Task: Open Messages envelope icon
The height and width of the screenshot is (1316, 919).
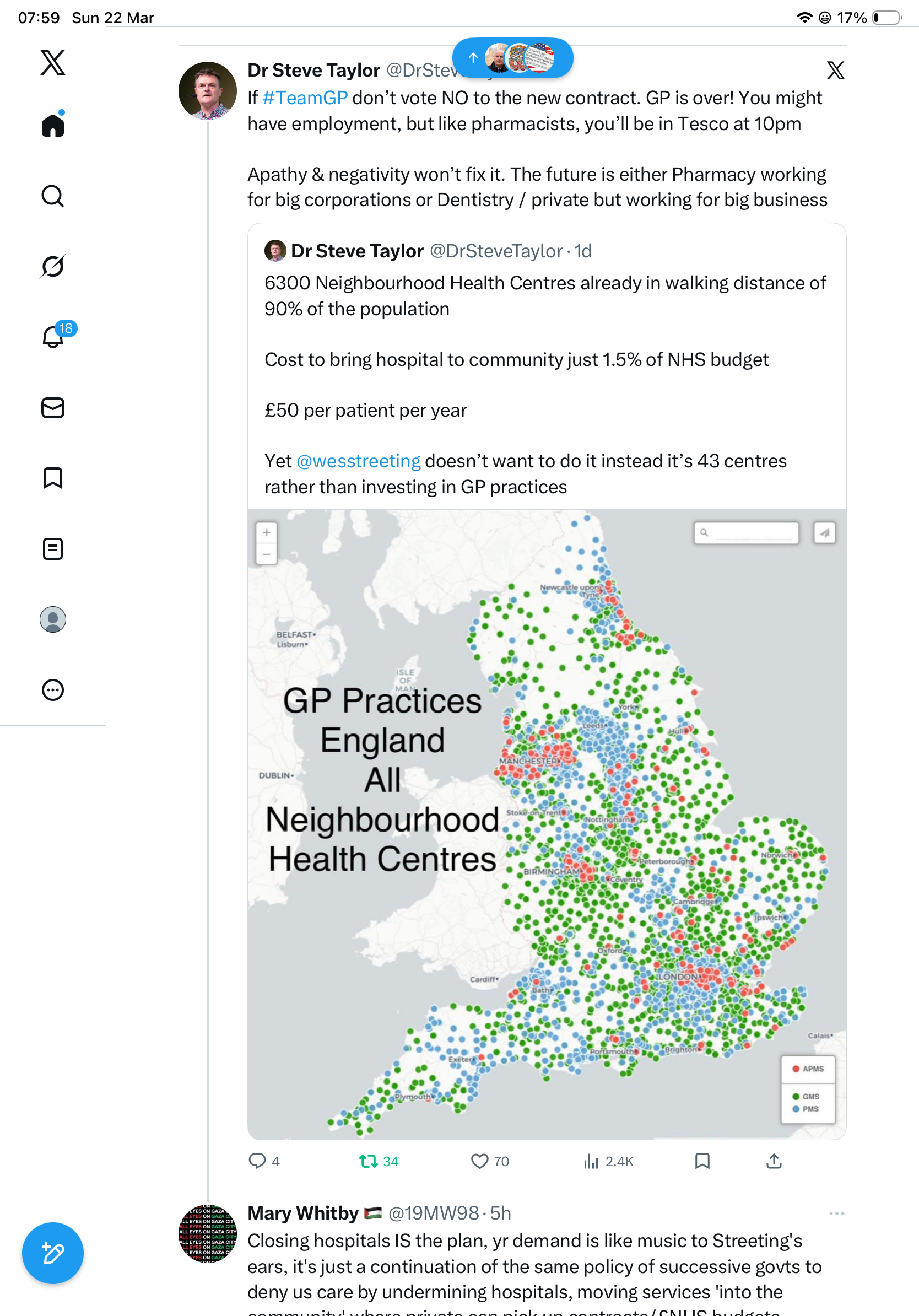Action: (x=53, y=408)
